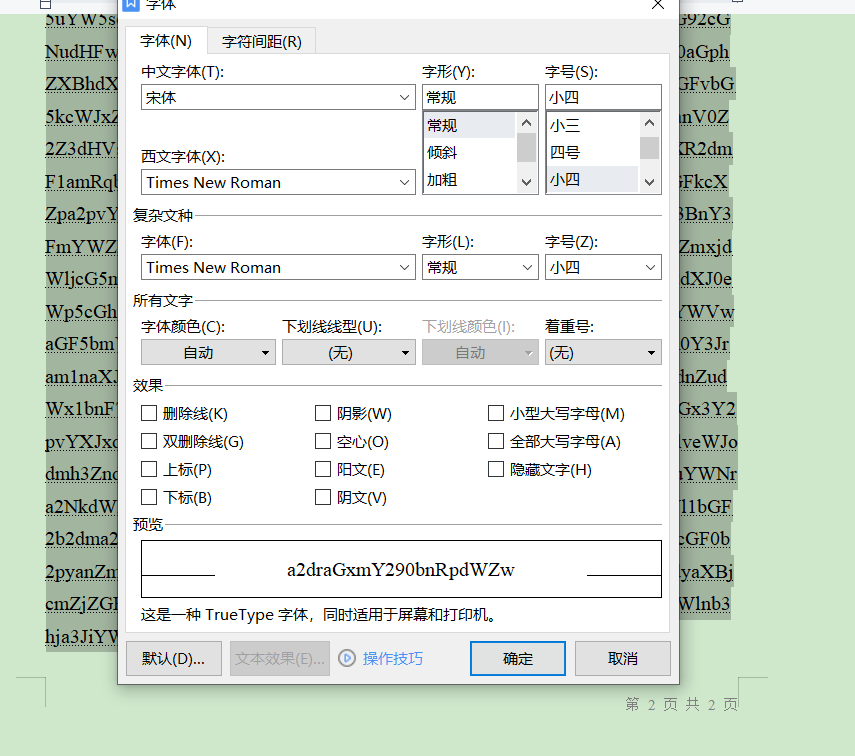
Task: Click the 字号 input field
Action: point(602,98)
